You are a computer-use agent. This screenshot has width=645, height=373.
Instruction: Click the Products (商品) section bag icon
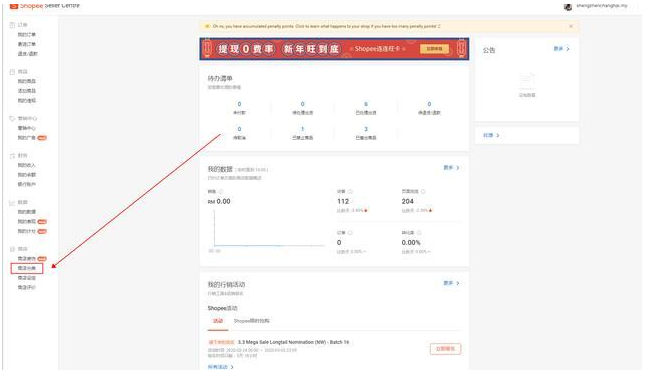12,72
